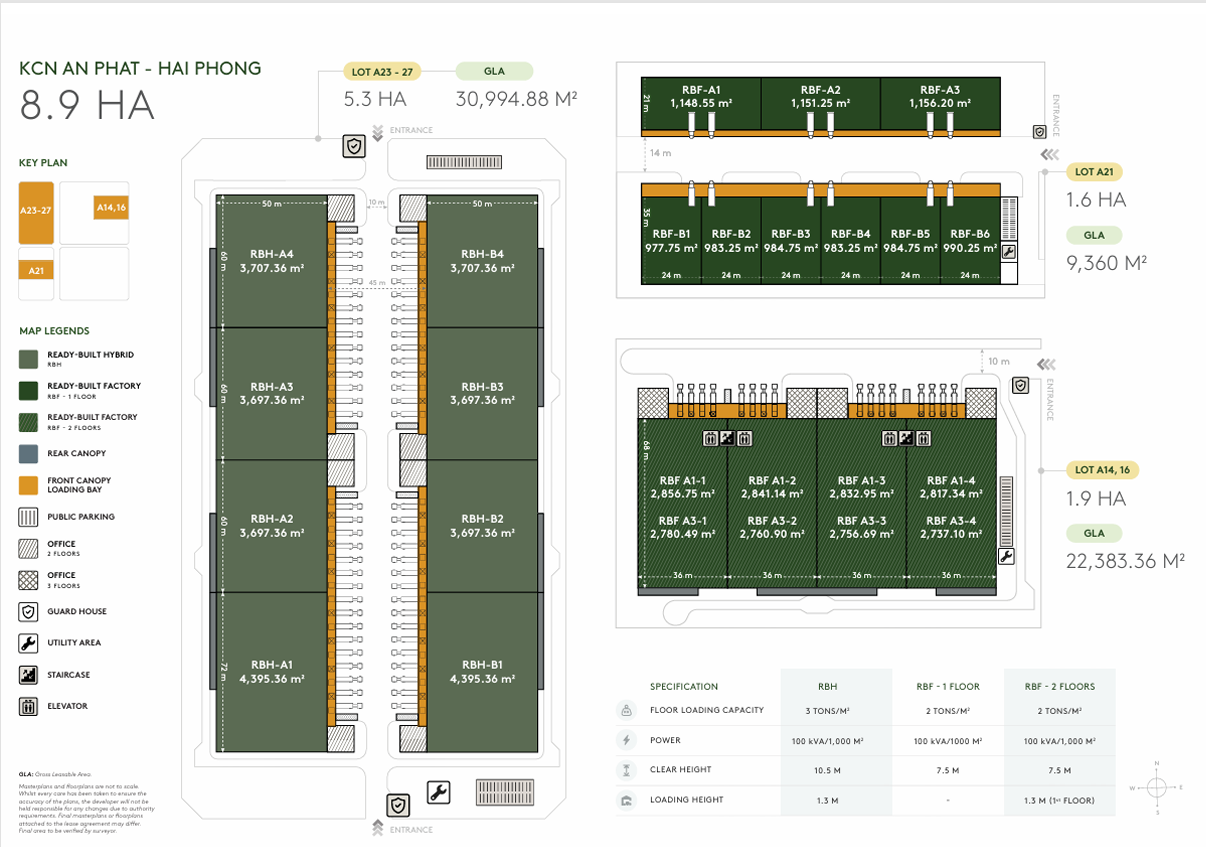Click the GLA pill above 9,360 M²
Viewport: 1206px width, 847px height.
(x=1094, y=235)
